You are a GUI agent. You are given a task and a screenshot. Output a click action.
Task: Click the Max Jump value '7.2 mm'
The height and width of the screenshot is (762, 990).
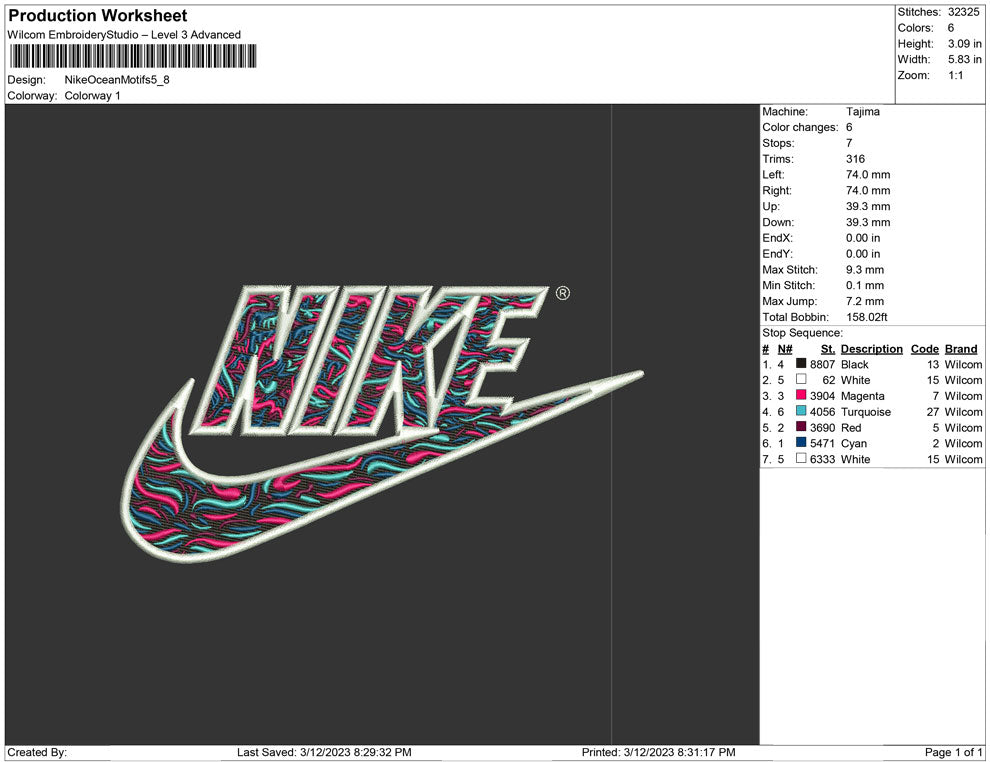pyautogui.click(x=865, y=301)
